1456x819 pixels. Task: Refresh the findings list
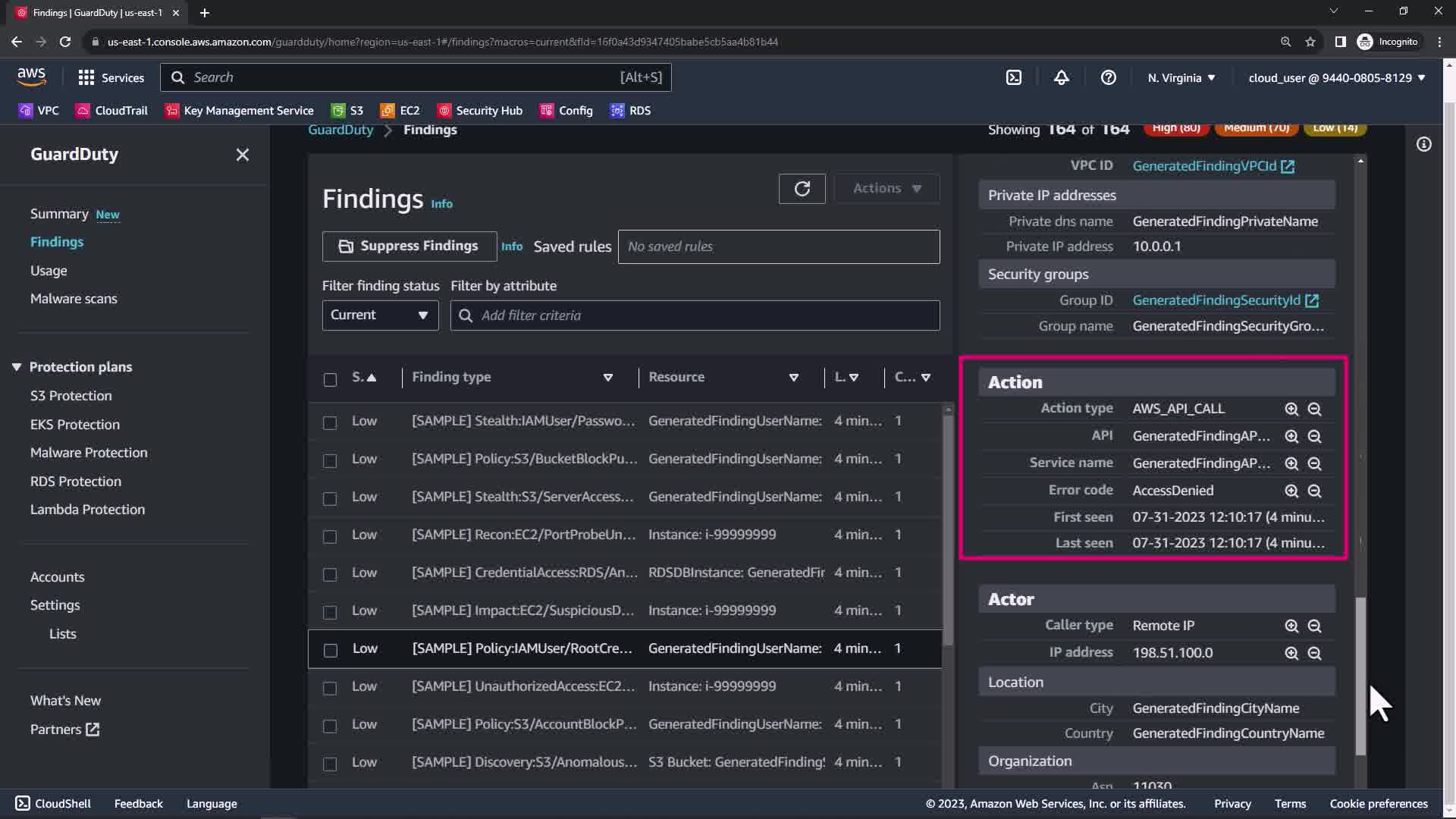(x=802, y=189)
